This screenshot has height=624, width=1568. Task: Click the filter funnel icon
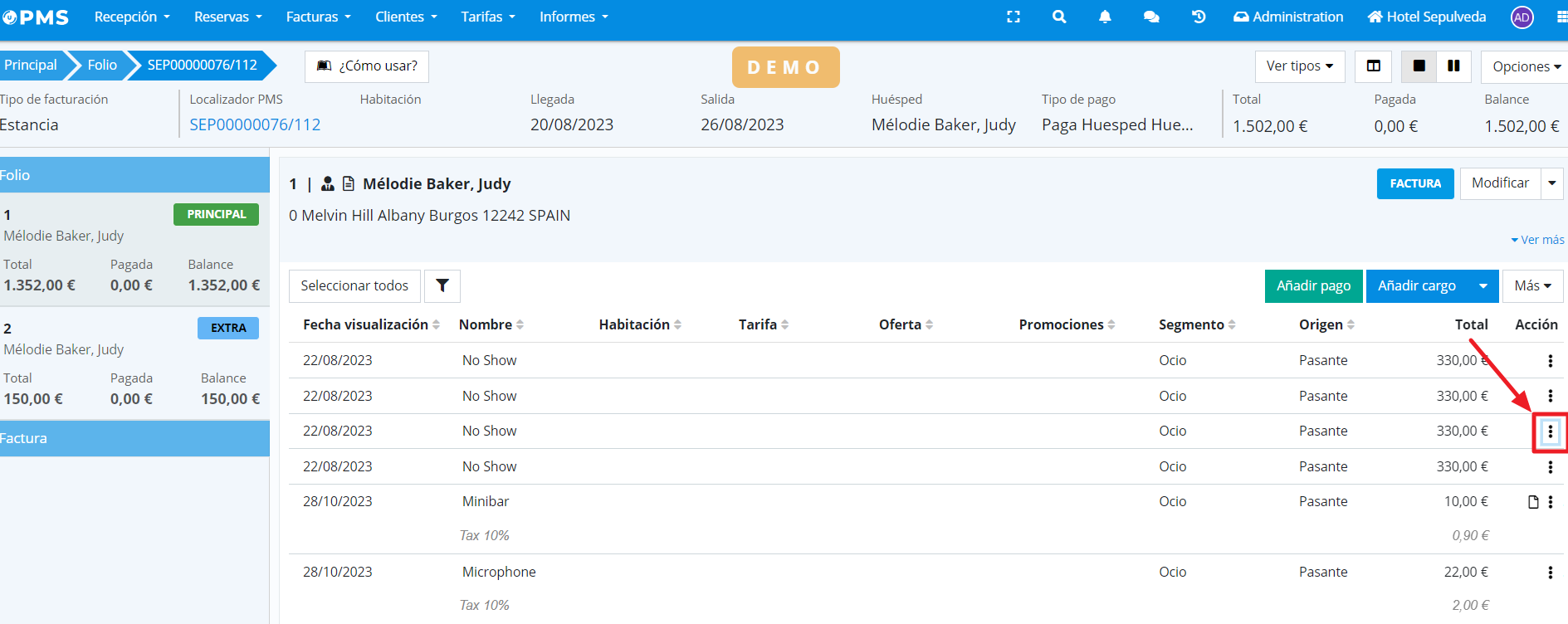(x=442, y=285)
